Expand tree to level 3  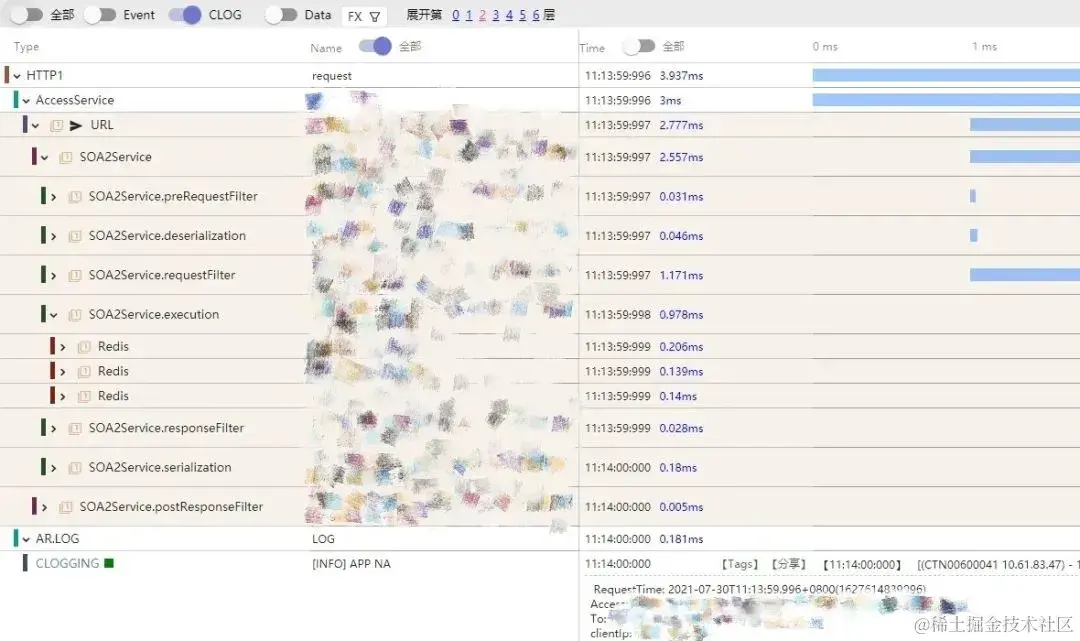point(496,14)
